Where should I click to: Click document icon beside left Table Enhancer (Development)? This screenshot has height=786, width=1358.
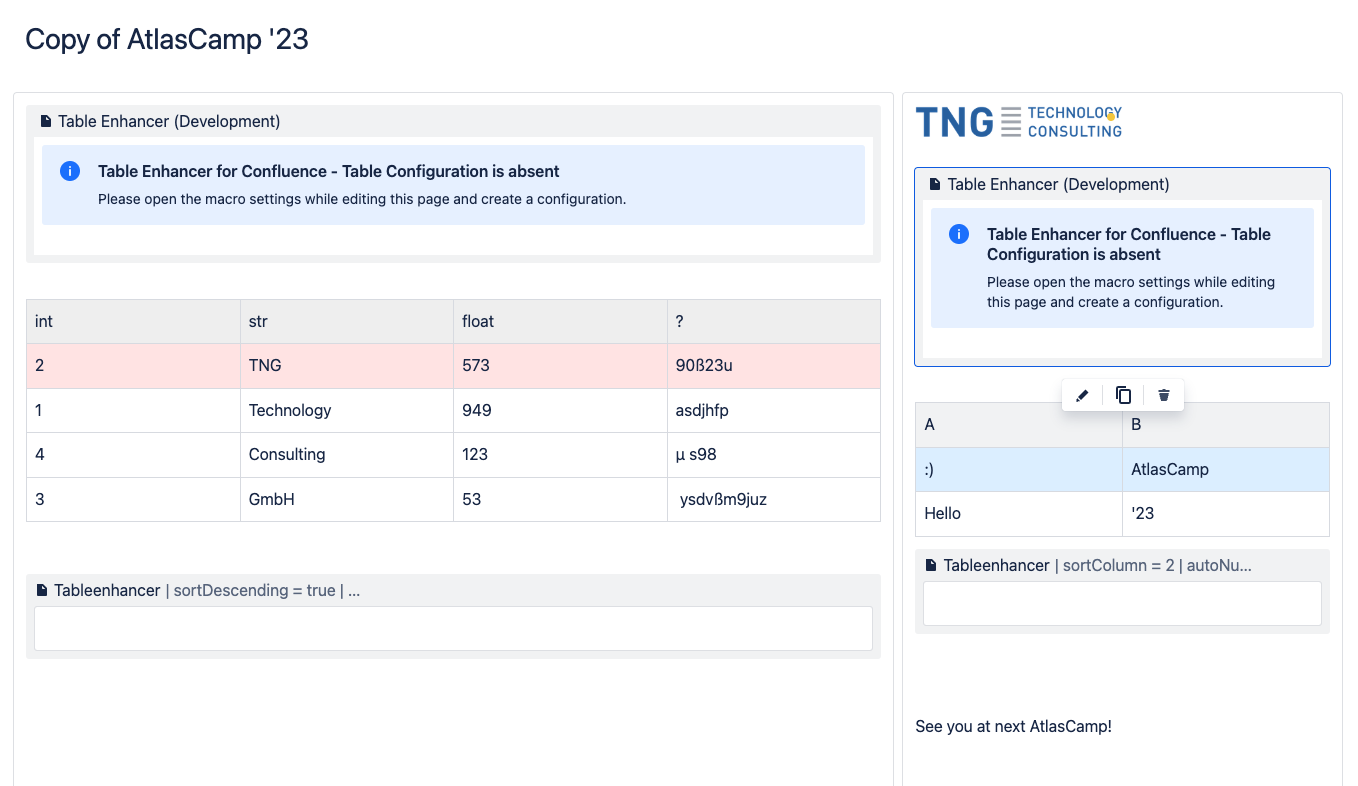[45, 122]
